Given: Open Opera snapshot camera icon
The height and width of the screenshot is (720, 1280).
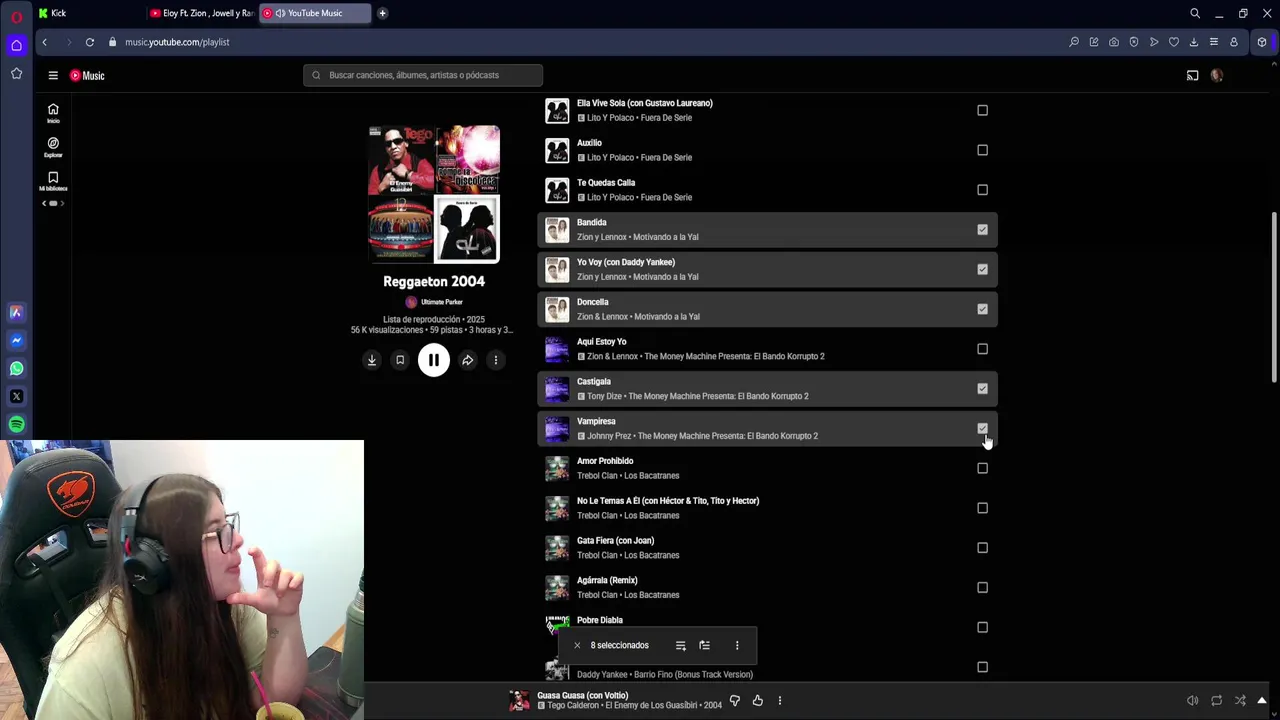Looking at the screenshot, I should [x=1114, y=42].
